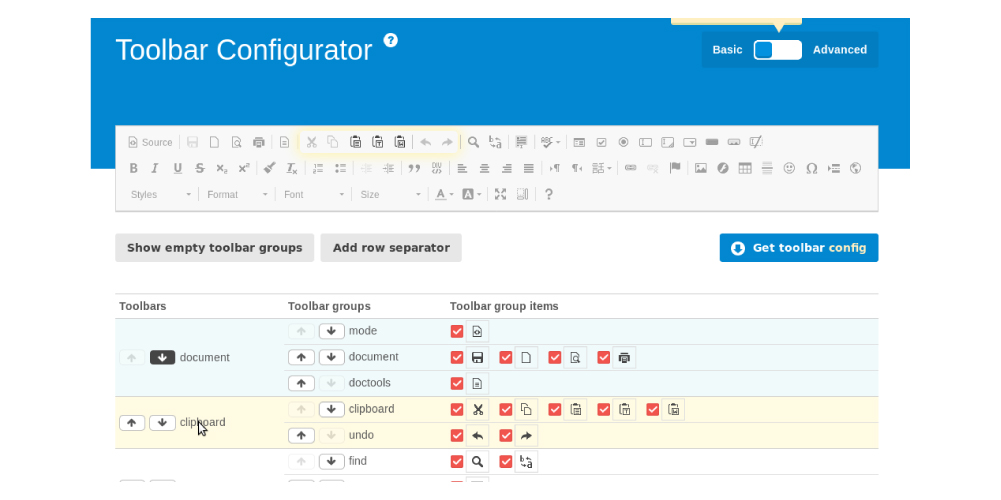Click the Replace icon in find row
Viewport: 1001px width, 500px height.
click(x=526, y=461)
